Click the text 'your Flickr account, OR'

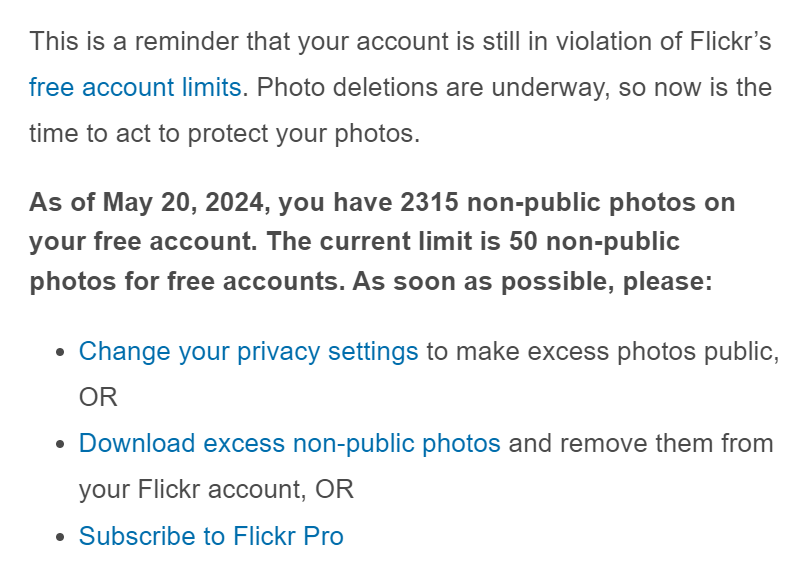(216, 490)
